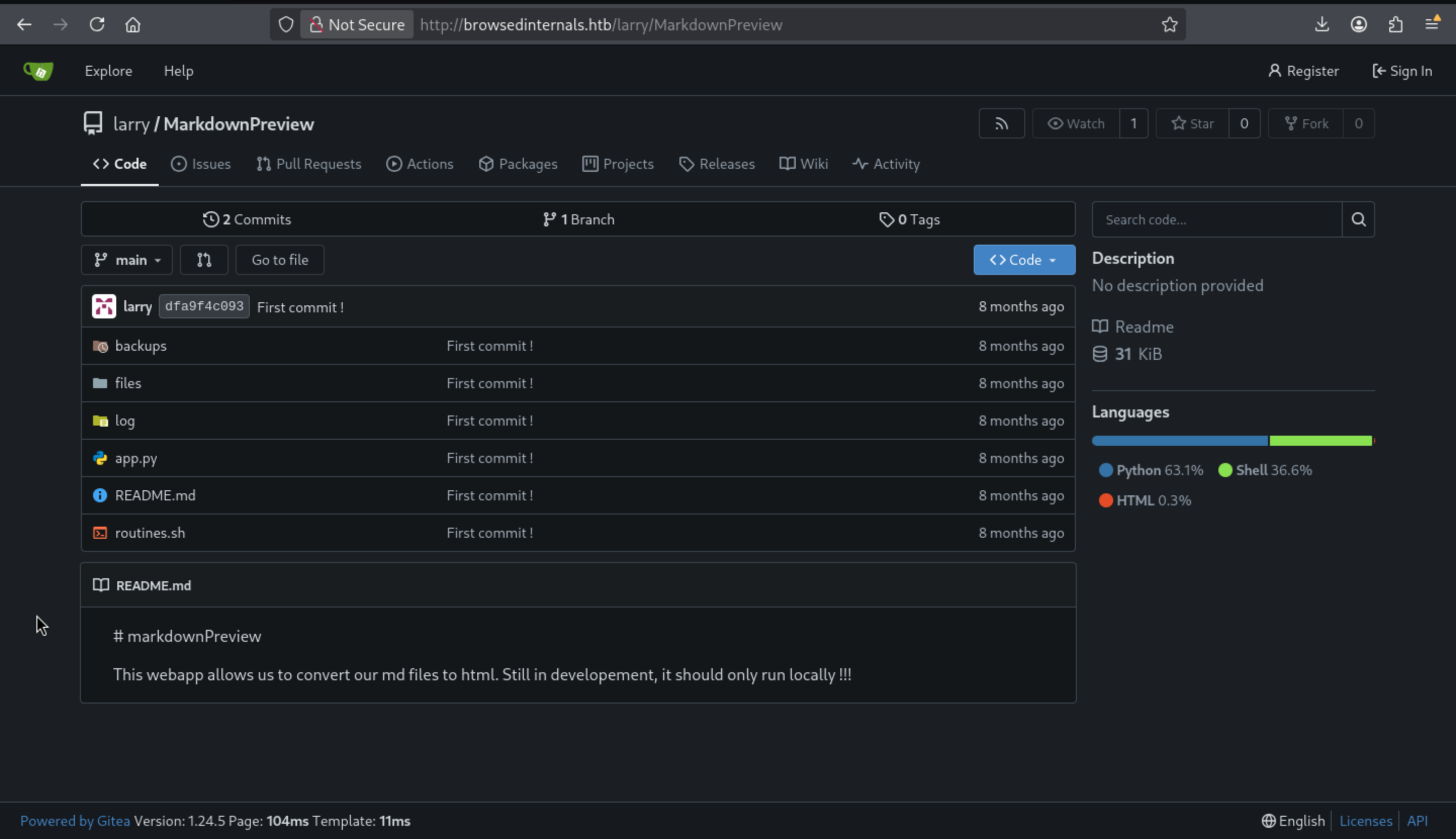
Task: Bookmark page with the star icon
Action: (x=1169, y=25)
